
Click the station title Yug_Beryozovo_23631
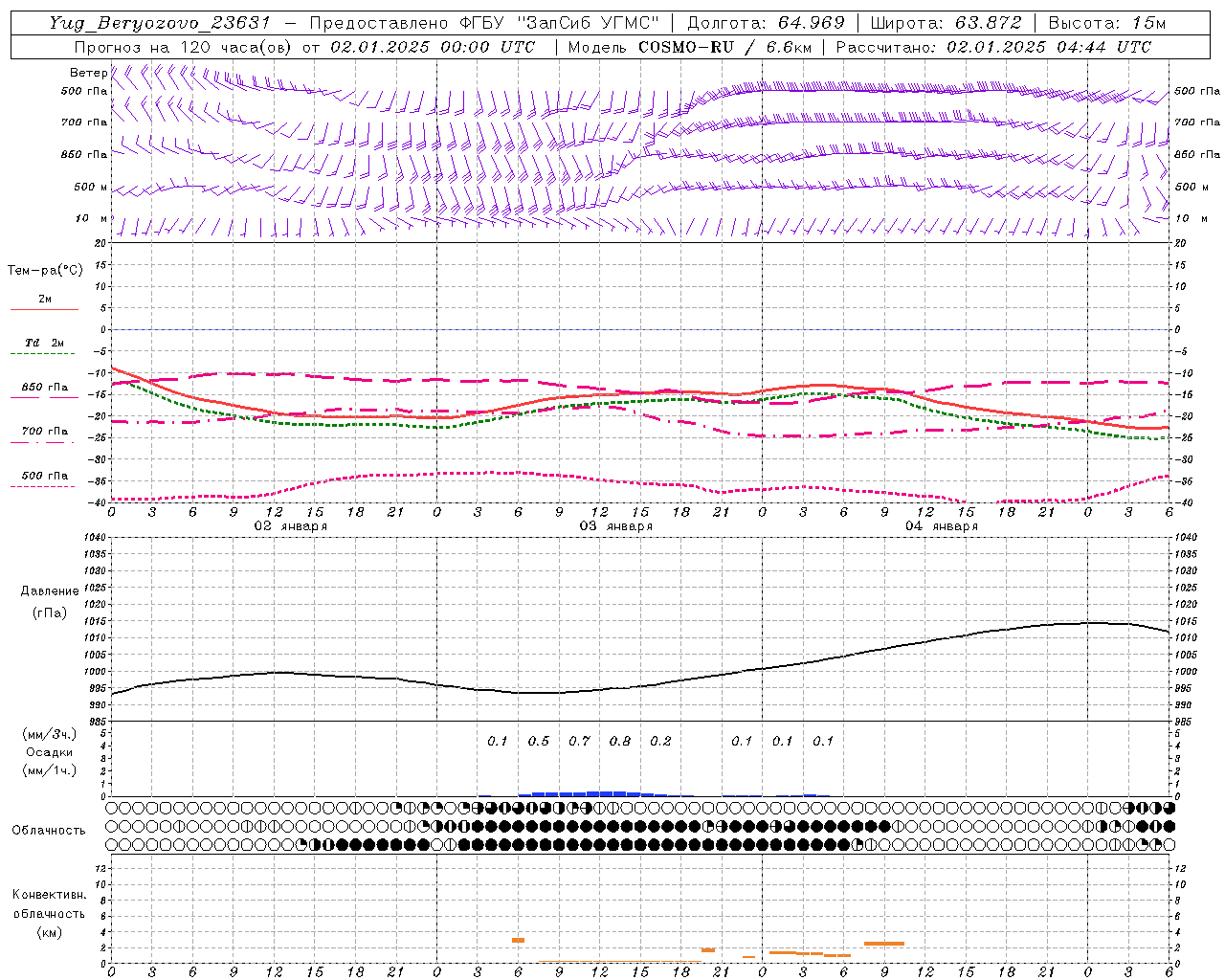tap(160, 23)
